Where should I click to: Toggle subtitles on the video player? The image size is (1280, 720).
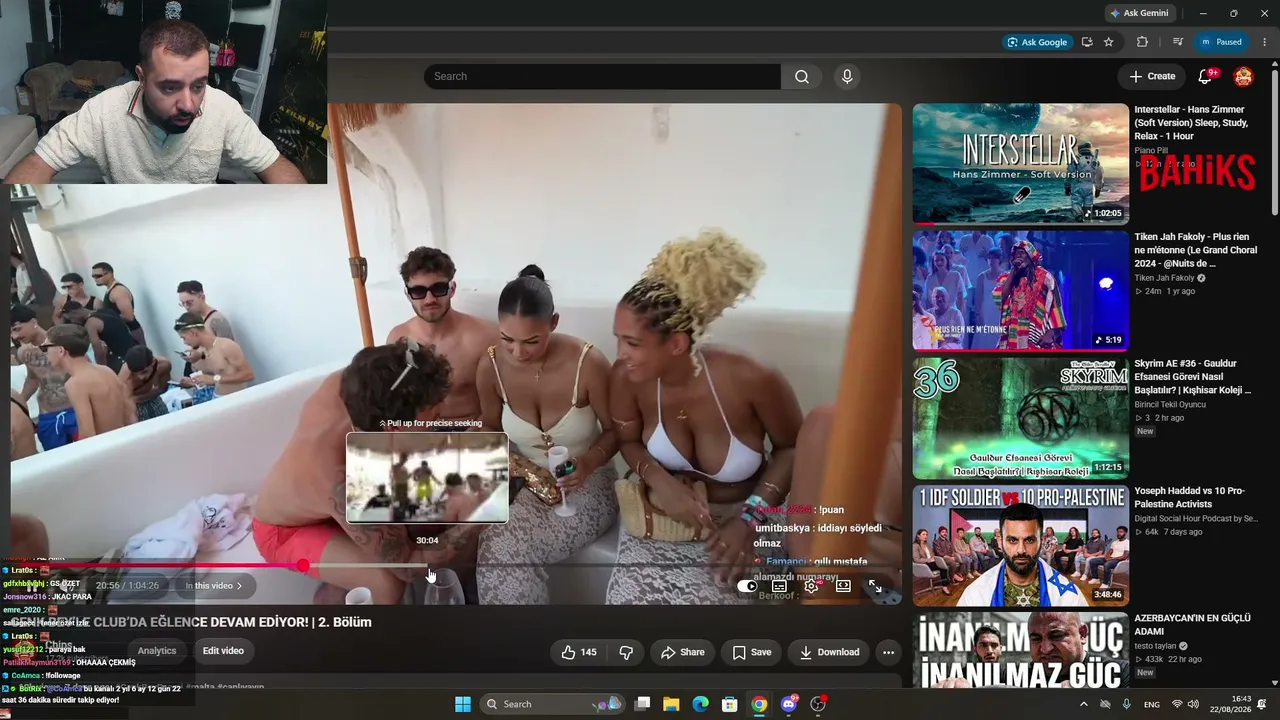pos(779,586)
